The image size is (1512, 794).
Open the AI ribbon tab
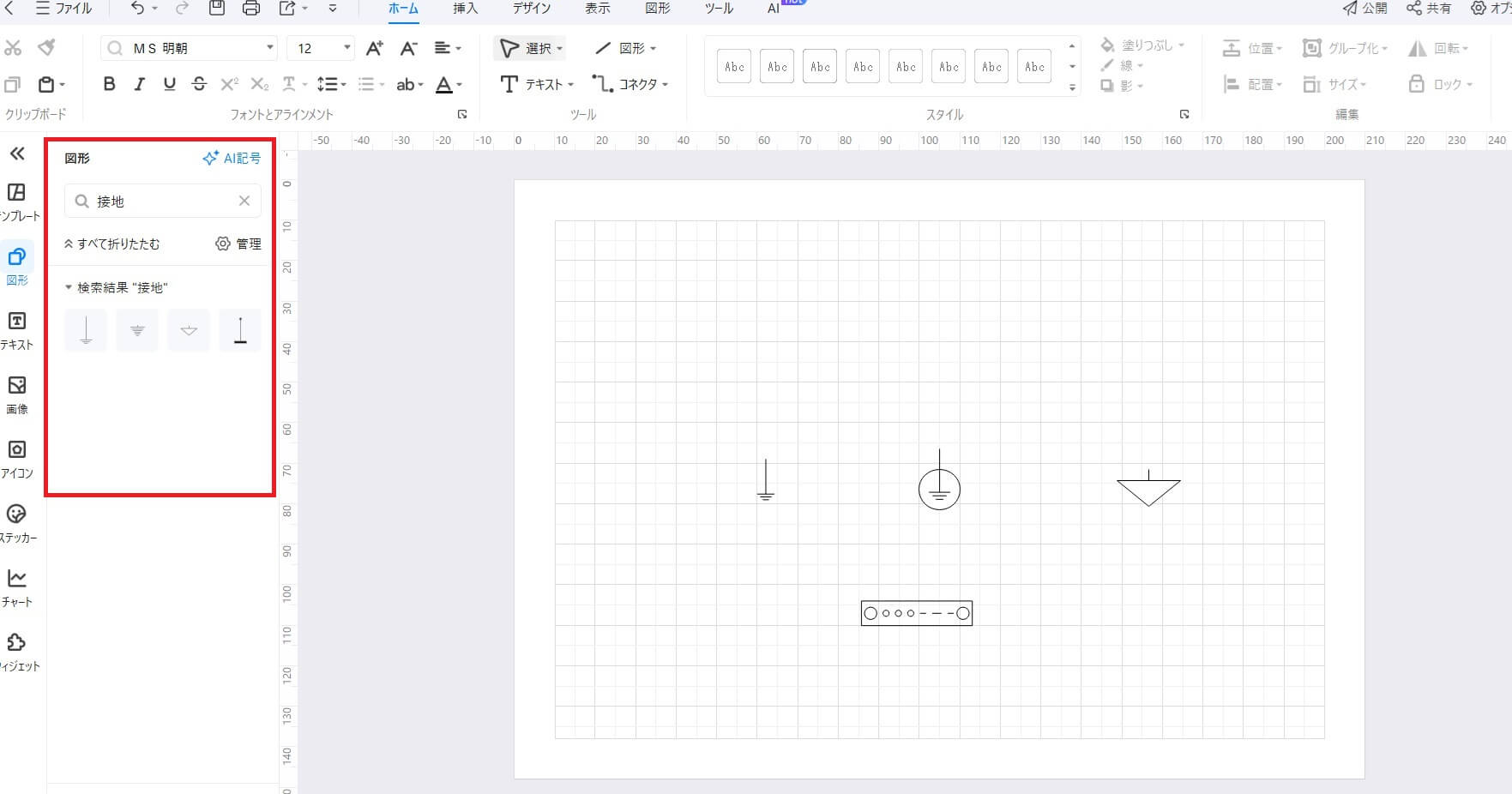(774, 9)
